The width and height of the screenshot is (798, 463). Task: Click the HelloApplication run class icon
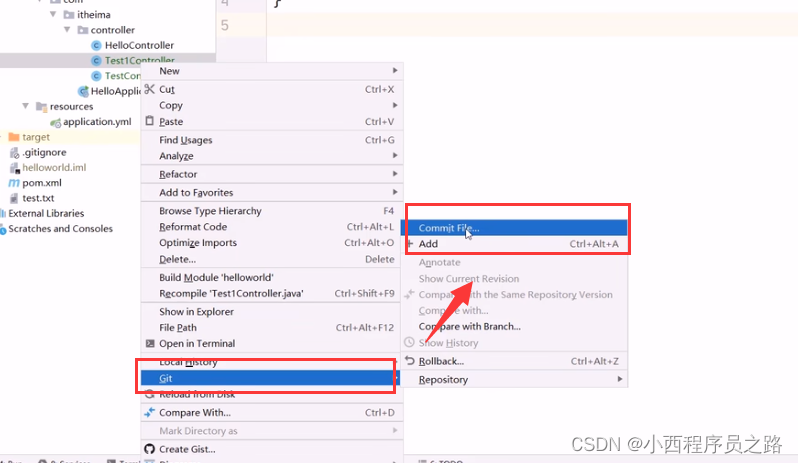pyautogui.click(x=83, y=91)
